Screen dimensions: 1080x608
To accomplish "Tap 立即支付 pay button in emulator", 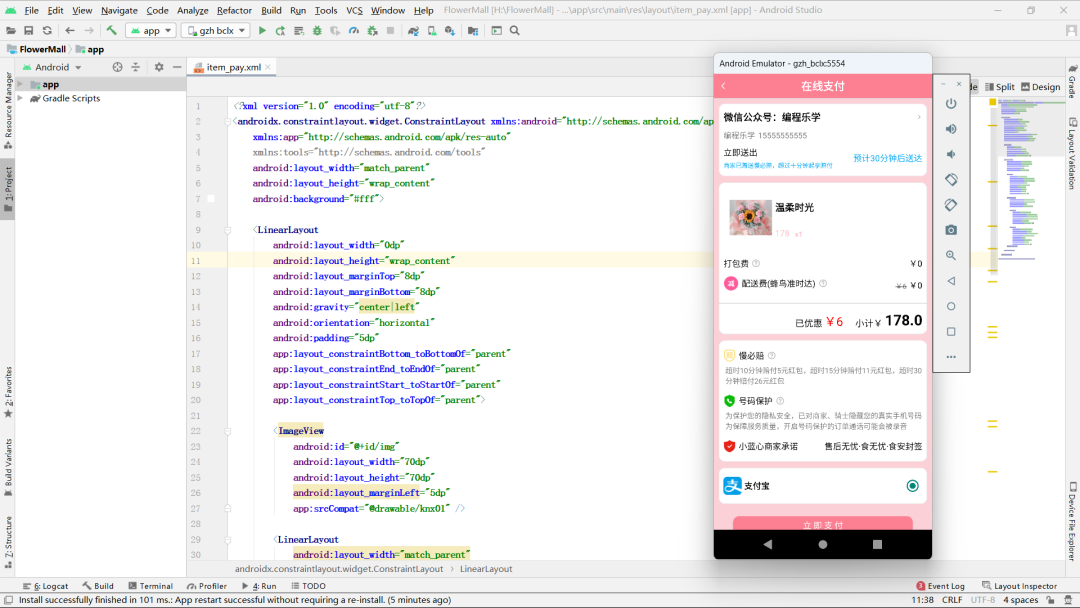I will [x=822, y=524].
